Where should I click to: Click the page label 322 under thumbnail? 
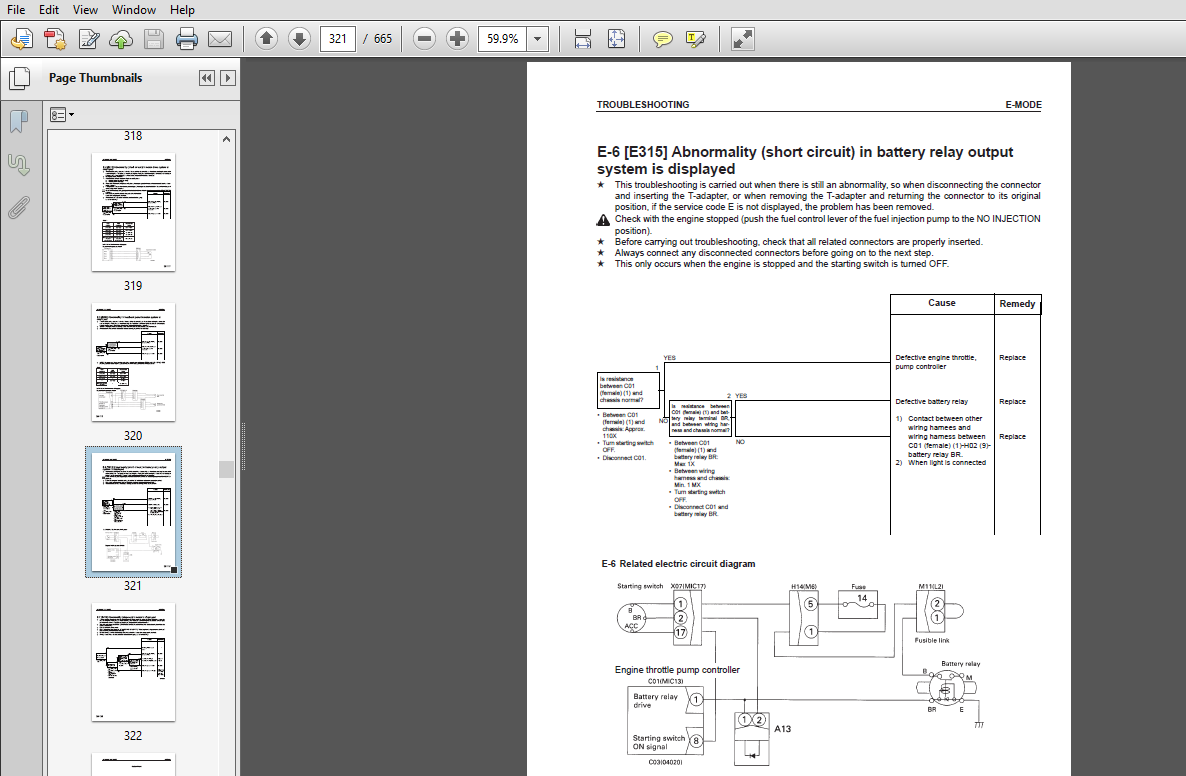133,735
